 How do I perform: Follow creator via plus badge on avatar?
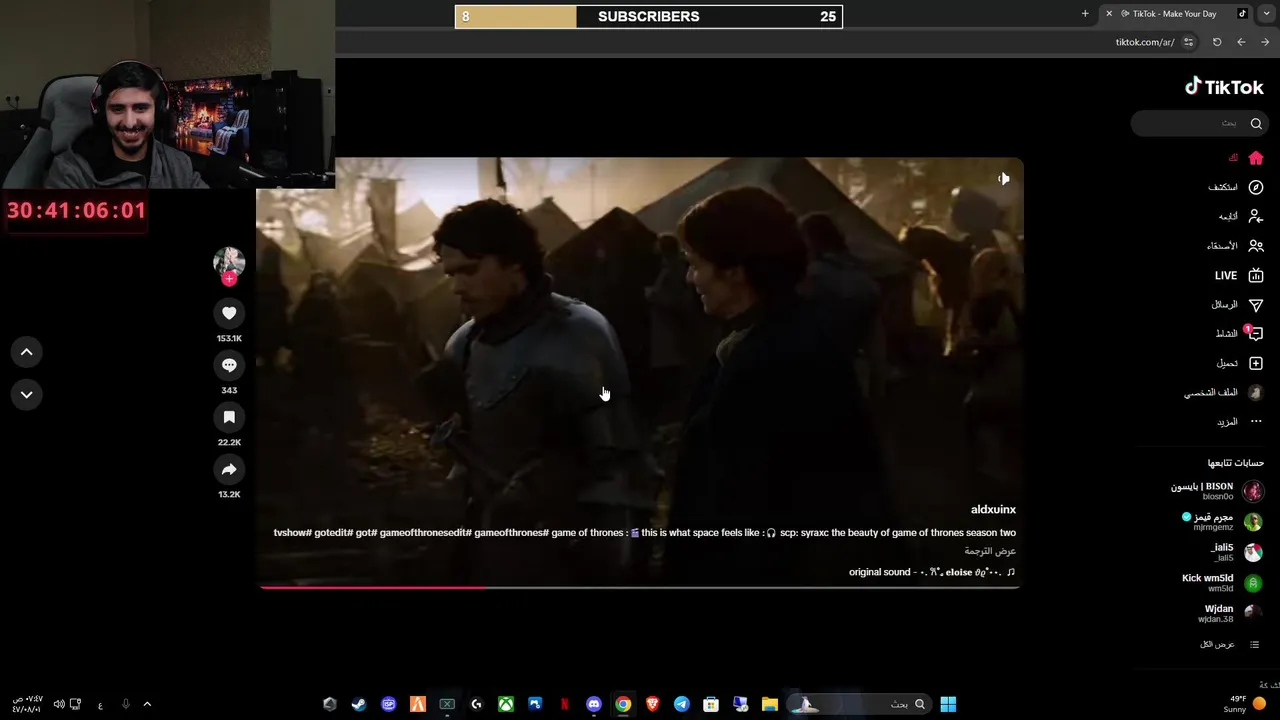(x=229, y=279)
